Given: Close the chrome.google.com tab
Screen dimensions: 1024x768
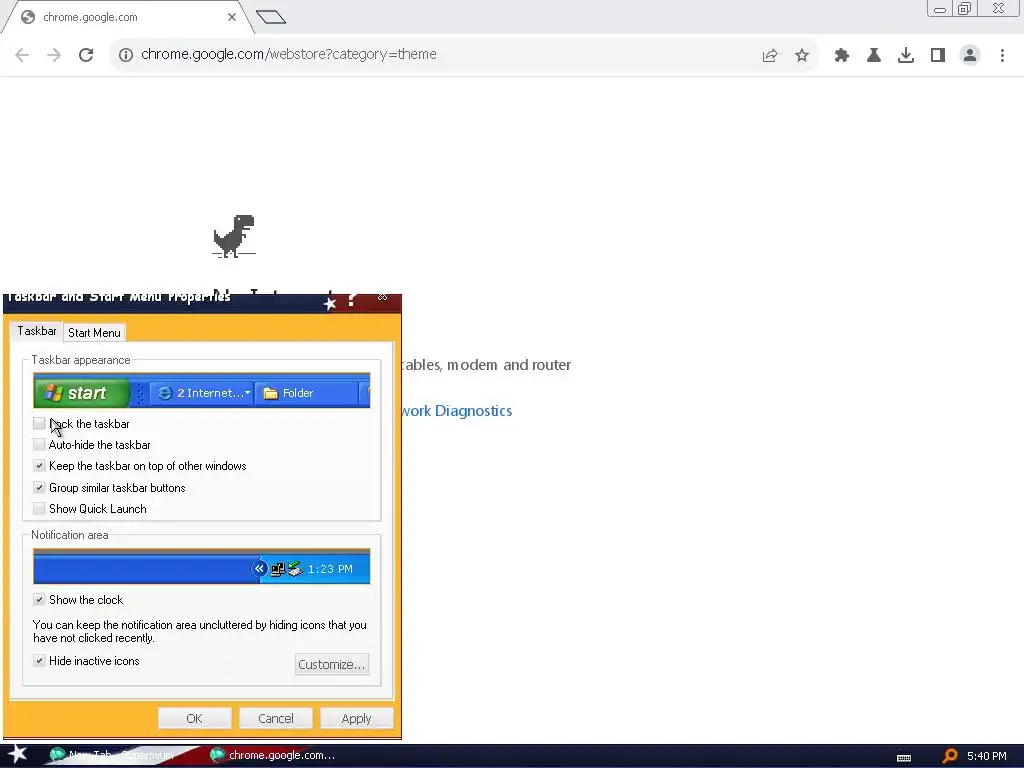Looking at the screenshot, I should pyautogui.click(x=232, y=17).
